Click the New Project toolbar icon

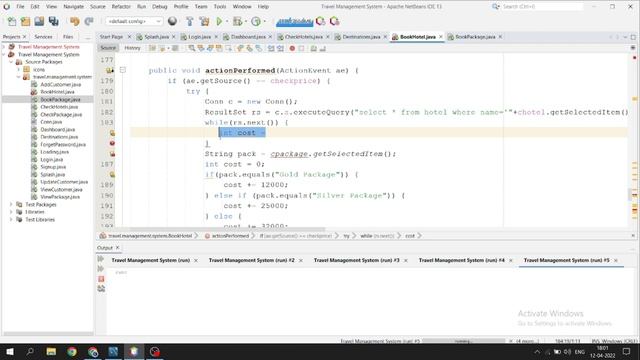pyautogui.click(x=25, y=21)
